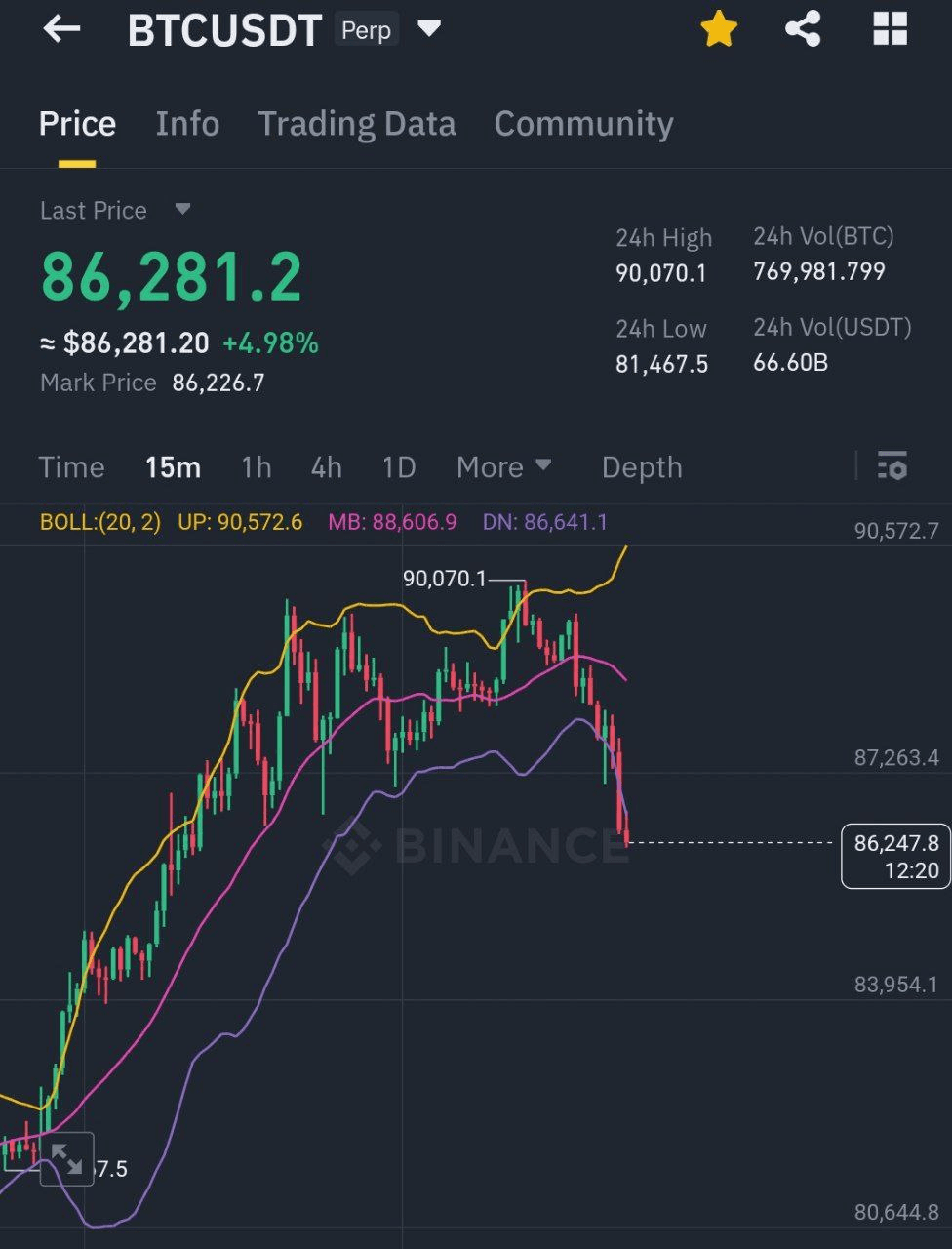Tap the 83,954.1 price axis label

click(896, 985)
